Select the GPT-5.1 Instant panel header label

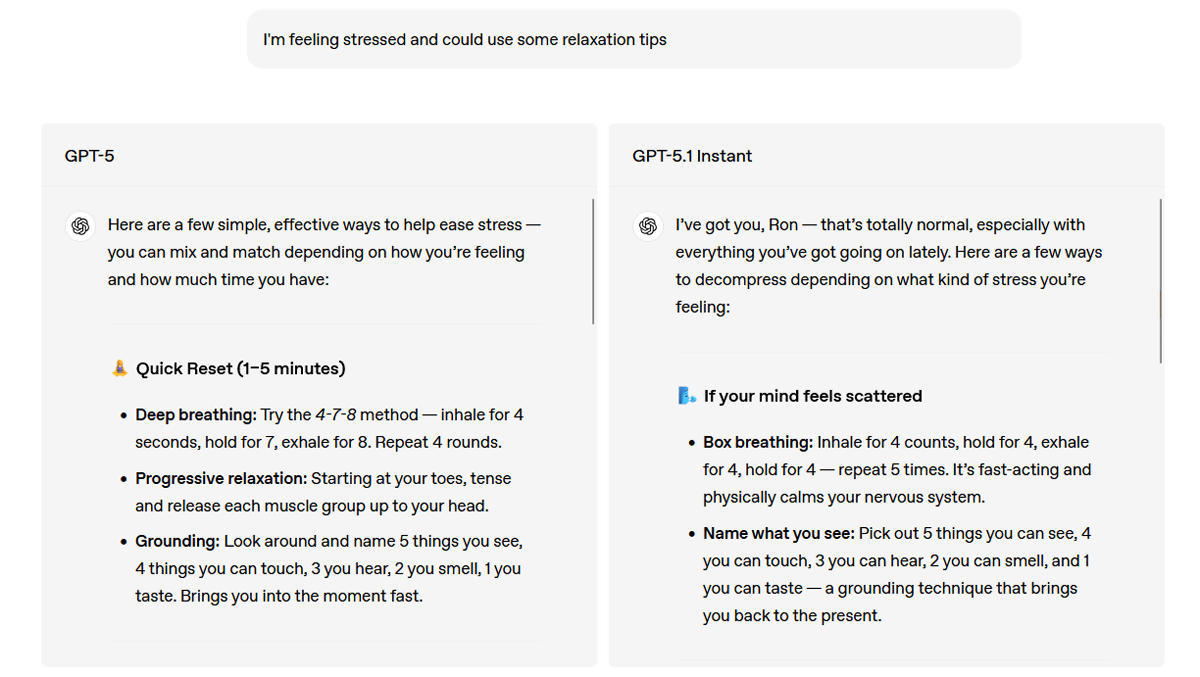click(x=692, y=156)
